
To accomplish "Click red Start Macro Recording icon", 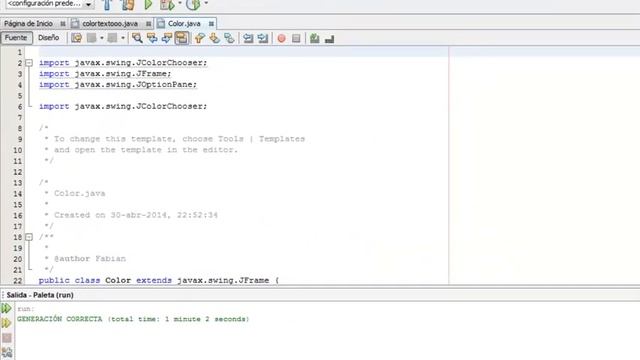I will (x=281, y=38).
